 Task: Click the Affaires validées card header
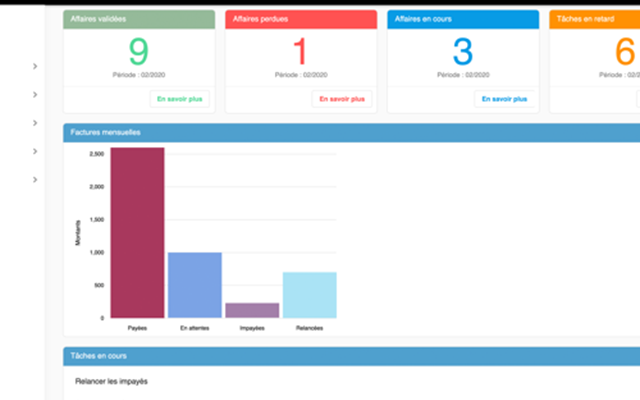click(x=139, y=19)
